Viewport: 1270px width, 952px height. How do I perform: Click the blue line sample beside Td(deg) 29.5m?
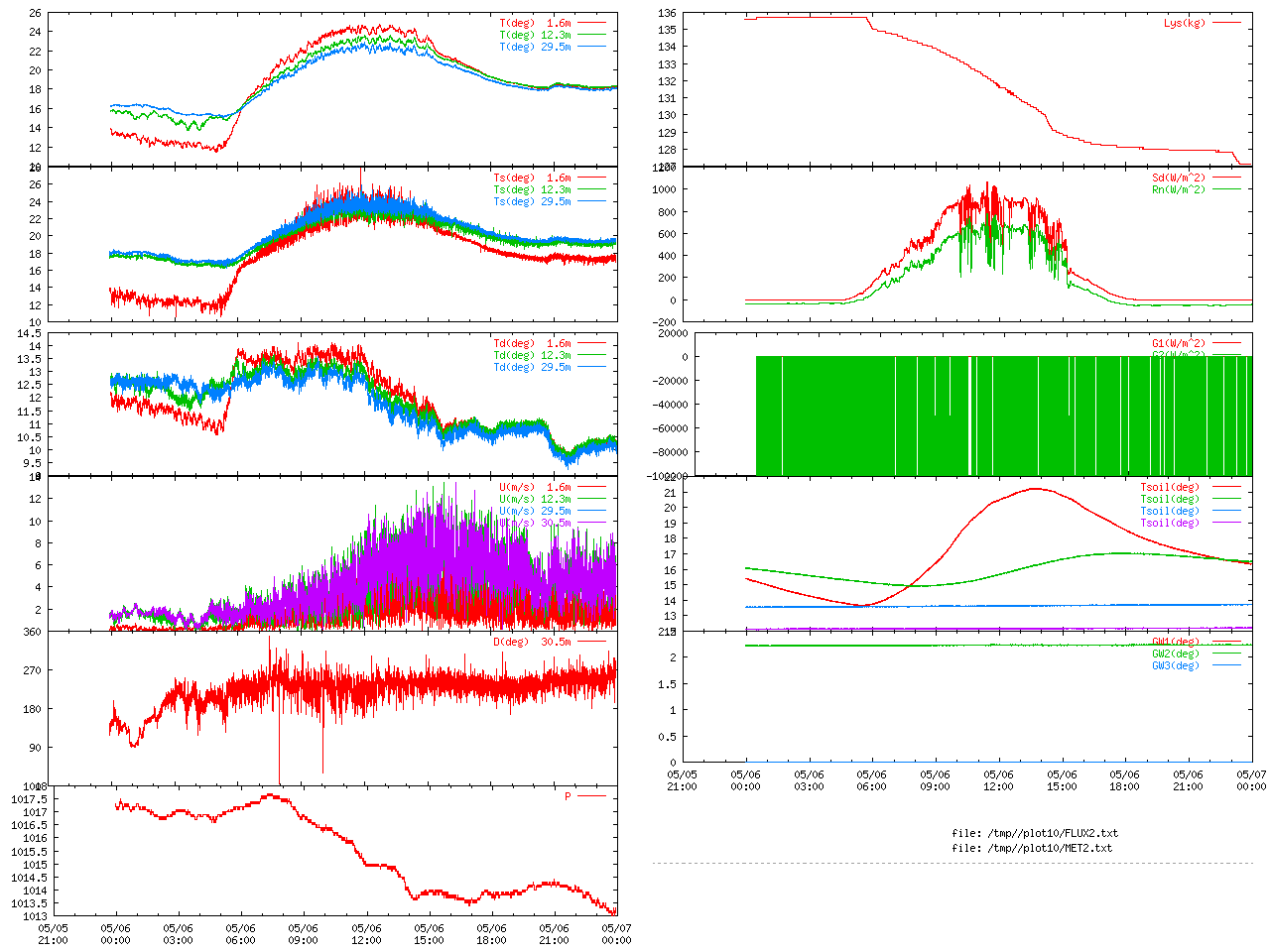click(x=591, y=367)
